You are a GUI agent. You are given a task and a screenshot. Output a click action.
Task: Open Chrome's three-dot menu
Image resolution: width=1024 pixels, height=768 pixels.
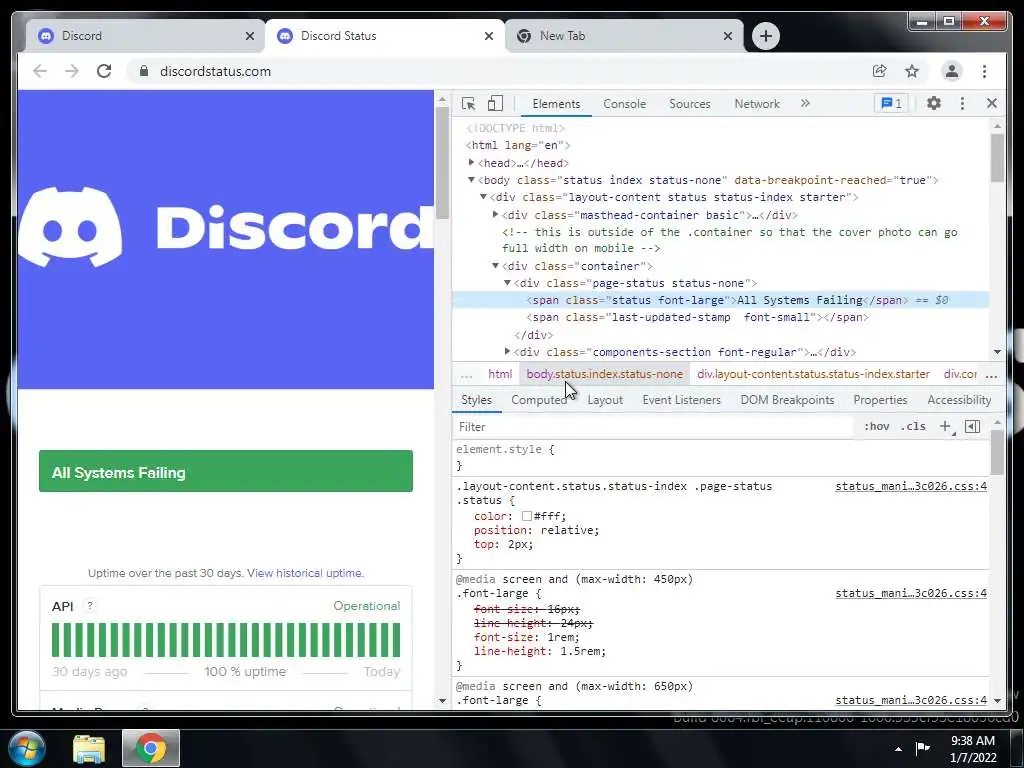(x=984, y=71)
